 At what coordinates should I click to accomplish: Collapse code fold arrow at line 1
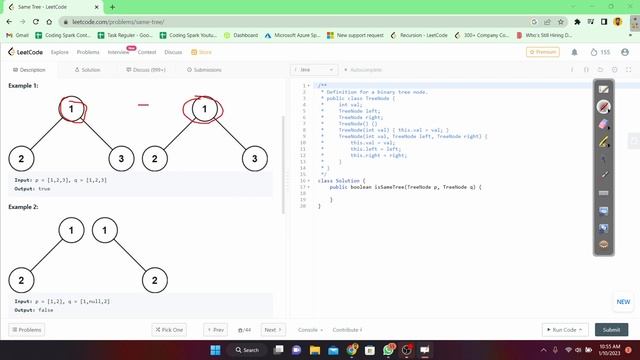tap(309, 86)
